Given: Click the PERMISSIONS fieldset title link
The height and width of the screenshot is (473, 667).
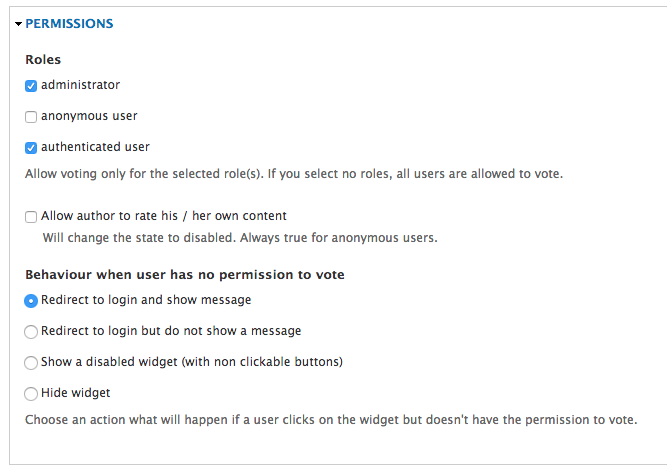Looking at the screenshot, I should pyautogui.click(x=69, y=23).
